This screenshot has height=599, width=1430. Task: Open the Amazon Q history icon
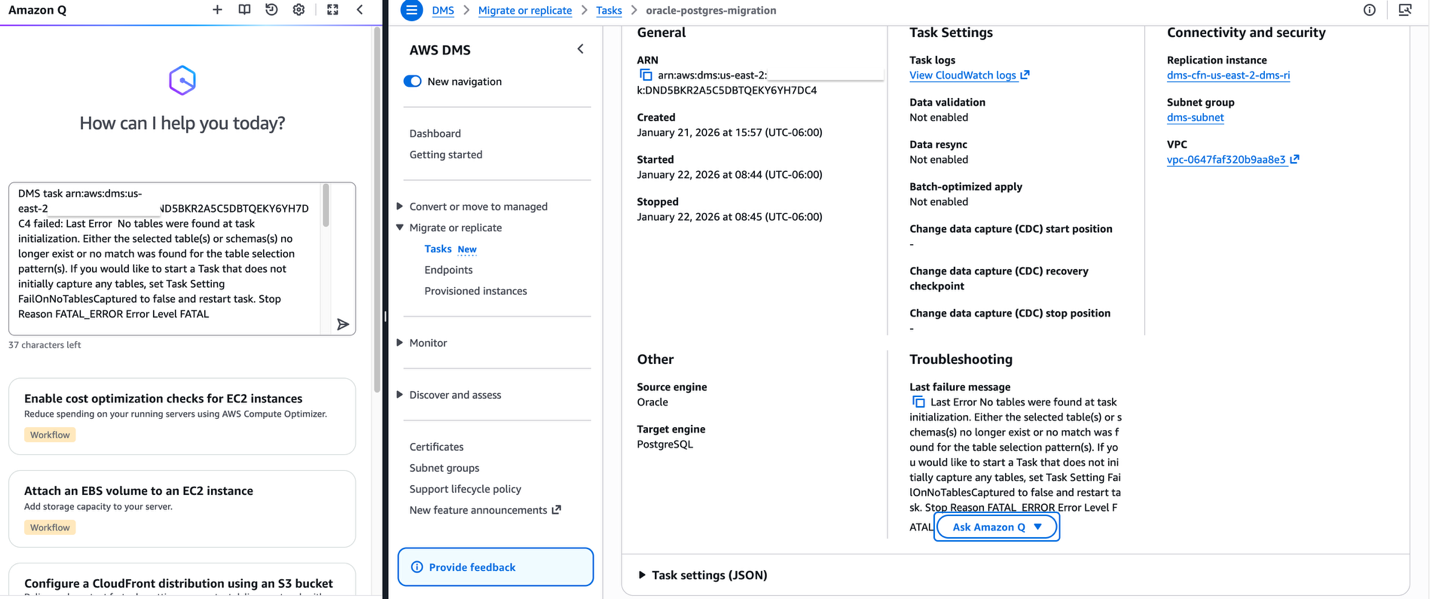click(269, 9)
